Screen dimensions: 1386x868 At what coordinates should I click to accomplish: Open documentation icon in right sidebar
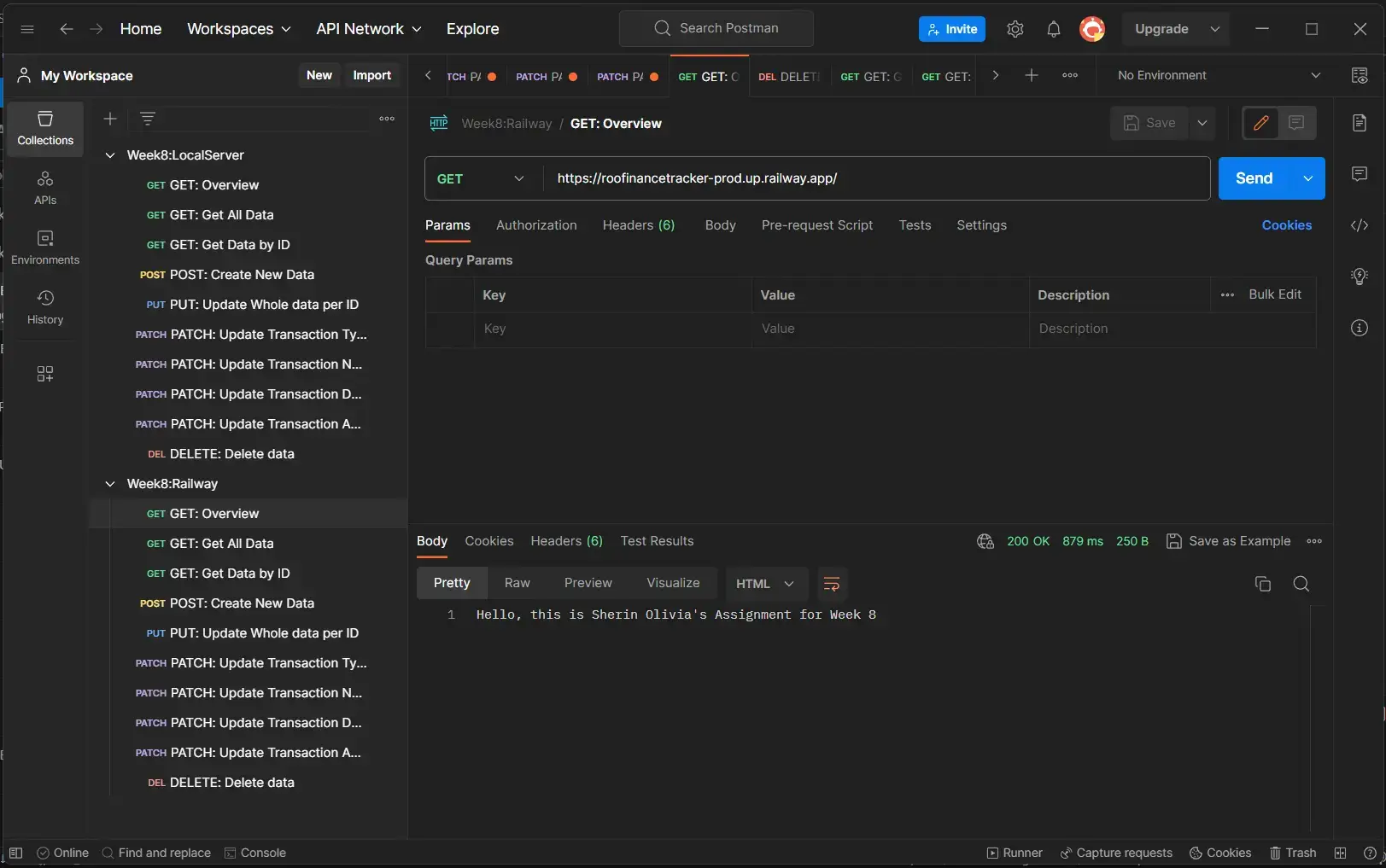pyautogui.click(x=1360, y=123)
